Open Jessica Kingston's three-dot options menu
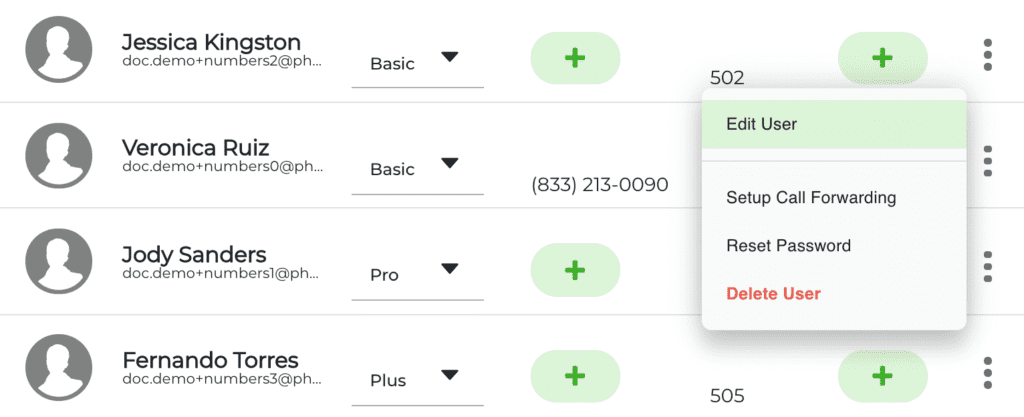Viewport: 1024px width, 417px height. pyautogui.click(x=987, y=55)
